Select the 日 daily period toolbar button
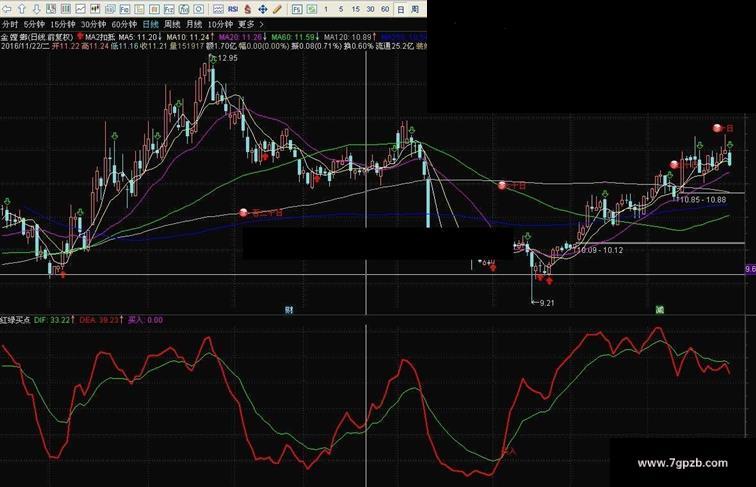Viewport: 756px width, 487px height. click(x=401, y=9)
